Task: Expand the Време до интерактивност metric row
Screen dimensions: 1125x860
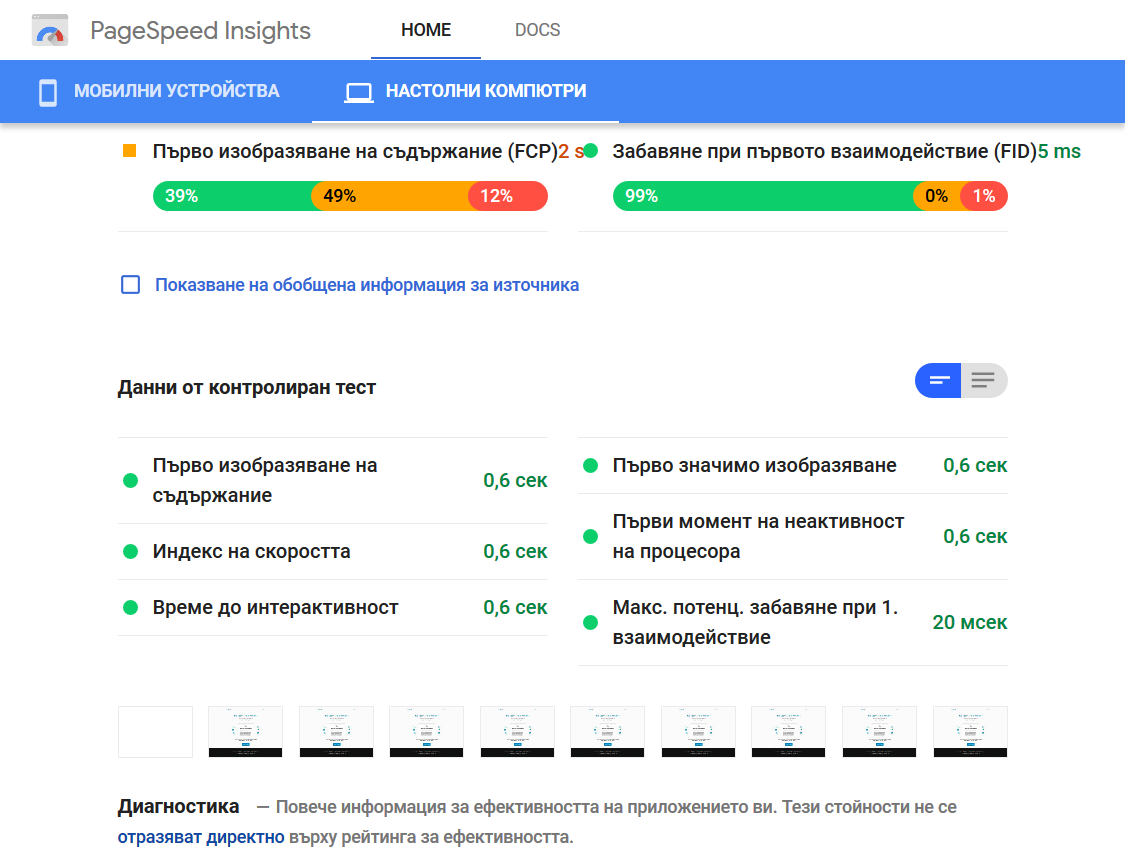Action: pos(333,608)
